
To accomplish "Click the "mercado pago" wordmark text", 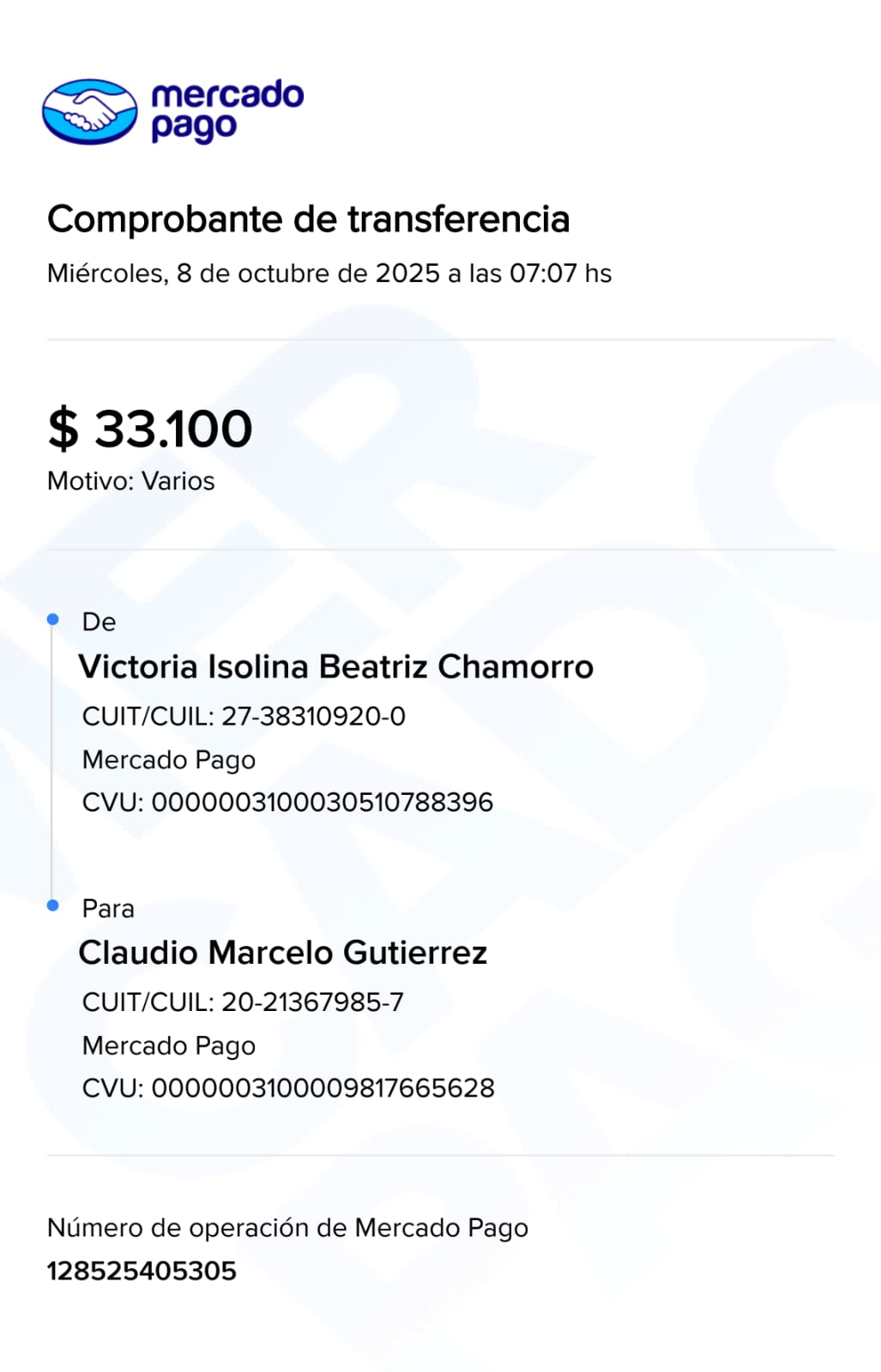I will 226,111.
